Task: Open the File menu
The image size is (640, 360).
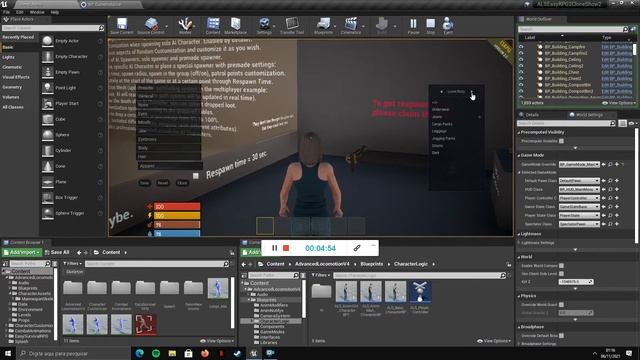Action: (6, 12)
